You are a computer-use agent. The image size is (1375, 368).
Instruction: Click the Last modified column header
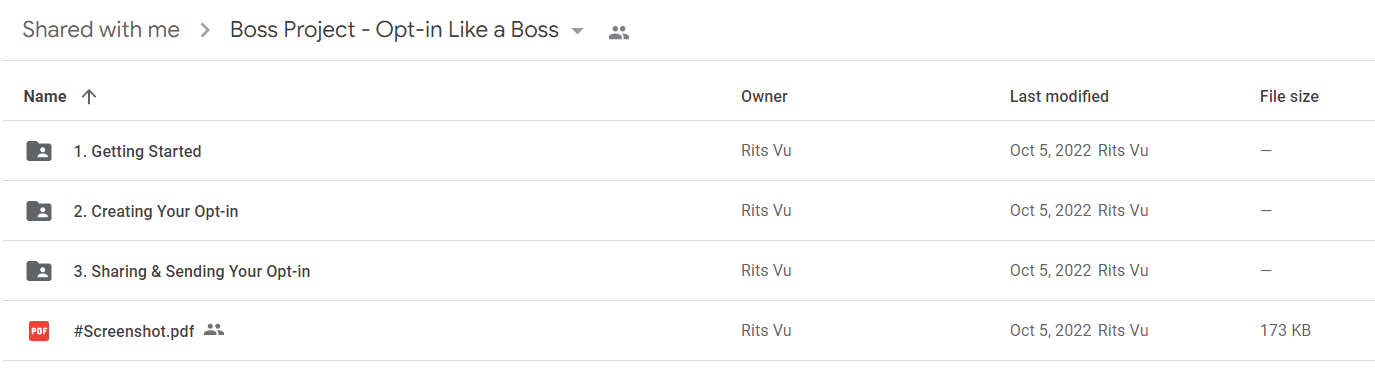click(1059, 97)
